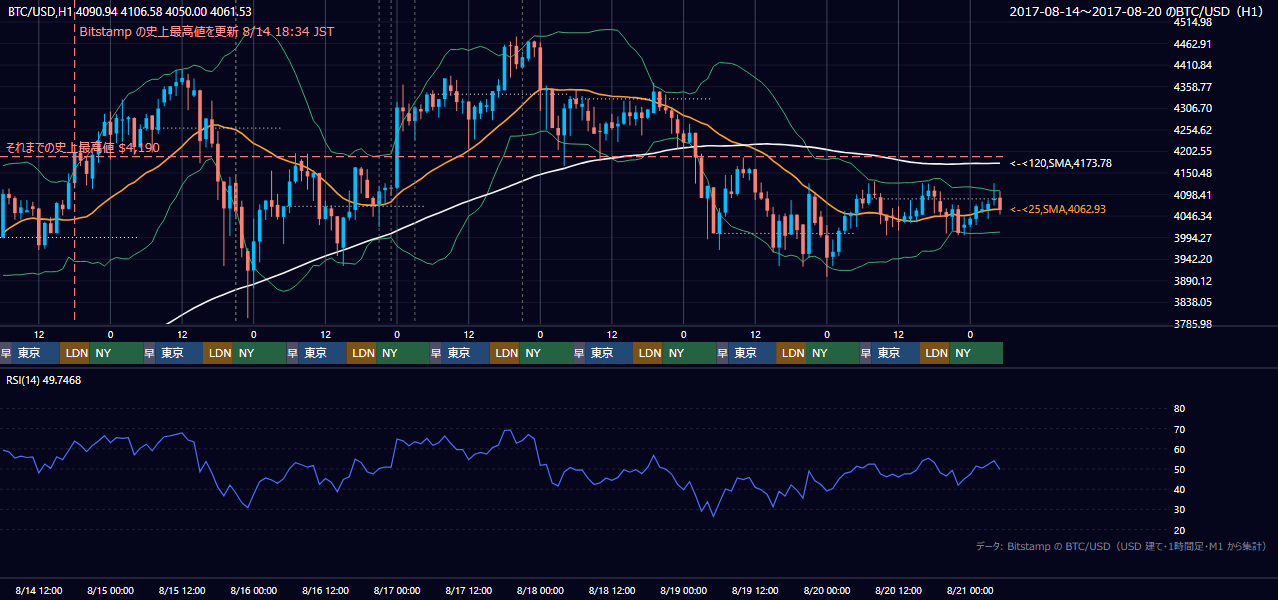Select the 8/17 00:00 time axis label
Viewport: 1278px width, 600px height.
tap(397, 591)
